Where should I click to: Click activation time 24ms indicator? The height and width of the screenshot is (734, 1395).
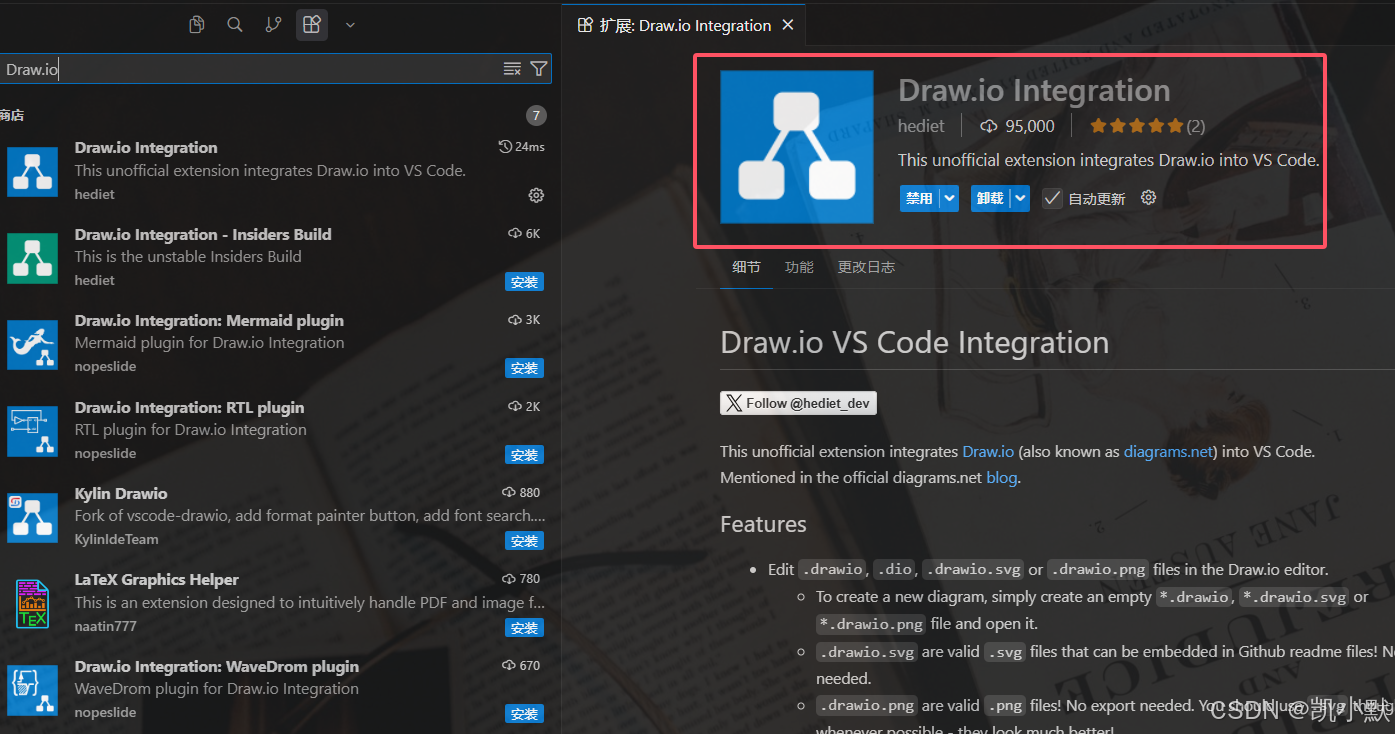tap(521, 147)
